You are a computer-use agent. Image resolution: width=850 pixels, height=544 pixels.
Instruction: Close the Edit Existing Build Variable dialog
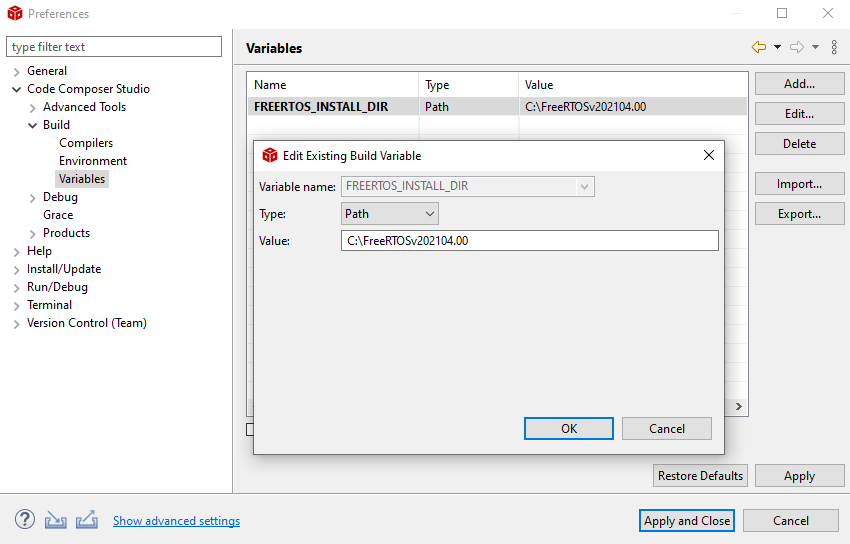click(x=709, y=155)
